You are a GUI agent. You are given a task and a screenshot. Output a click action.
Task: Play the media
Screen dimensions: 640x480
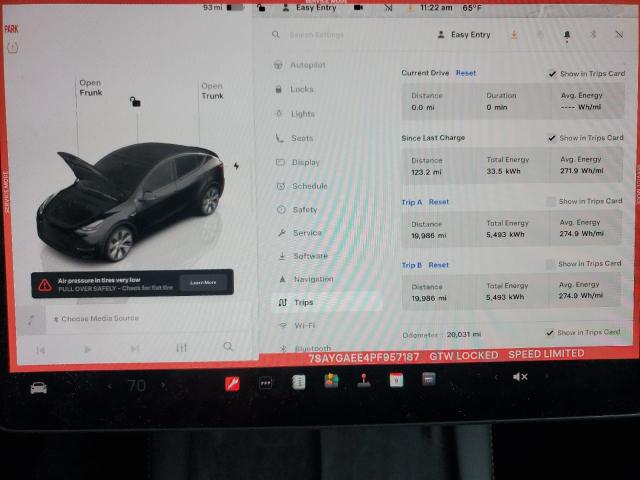pyautogui.click(x=87, y=349)
